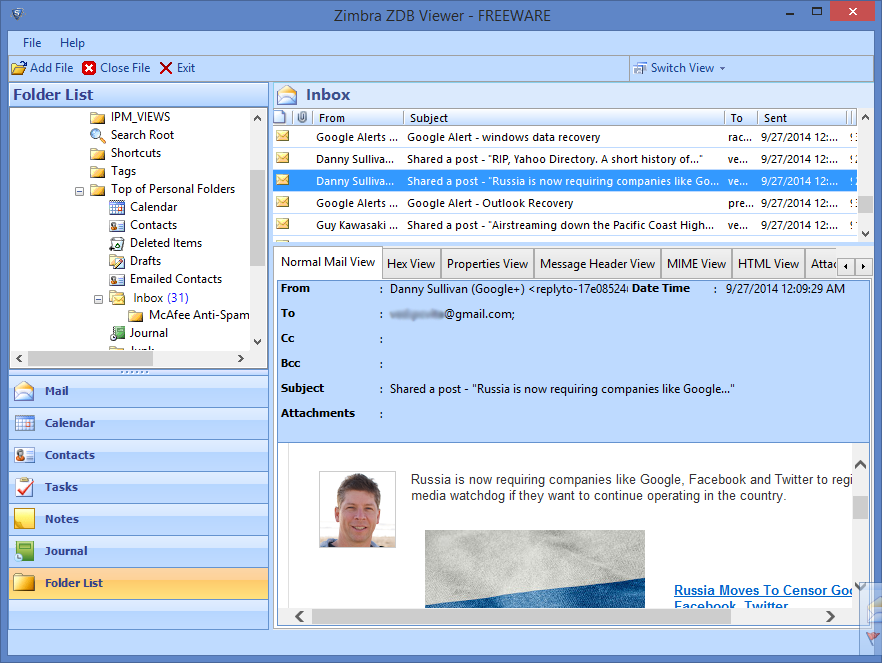Select Russia is now requiring companies email
Viewport: 882px width, 663px height.
coord(565,181)
